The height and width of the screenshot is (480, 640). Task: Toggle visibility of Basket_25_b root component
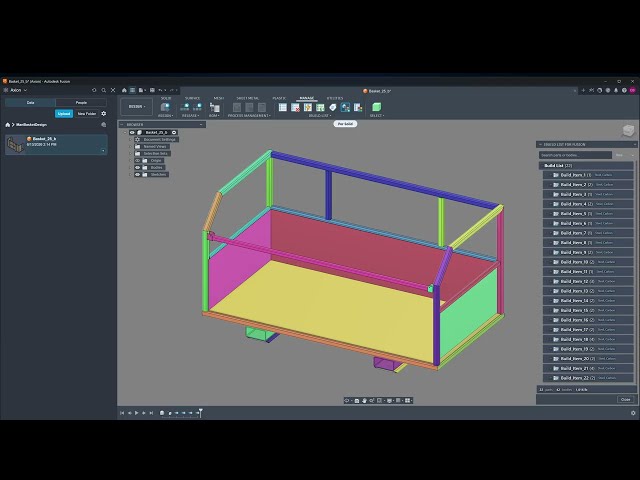(132, 132)
